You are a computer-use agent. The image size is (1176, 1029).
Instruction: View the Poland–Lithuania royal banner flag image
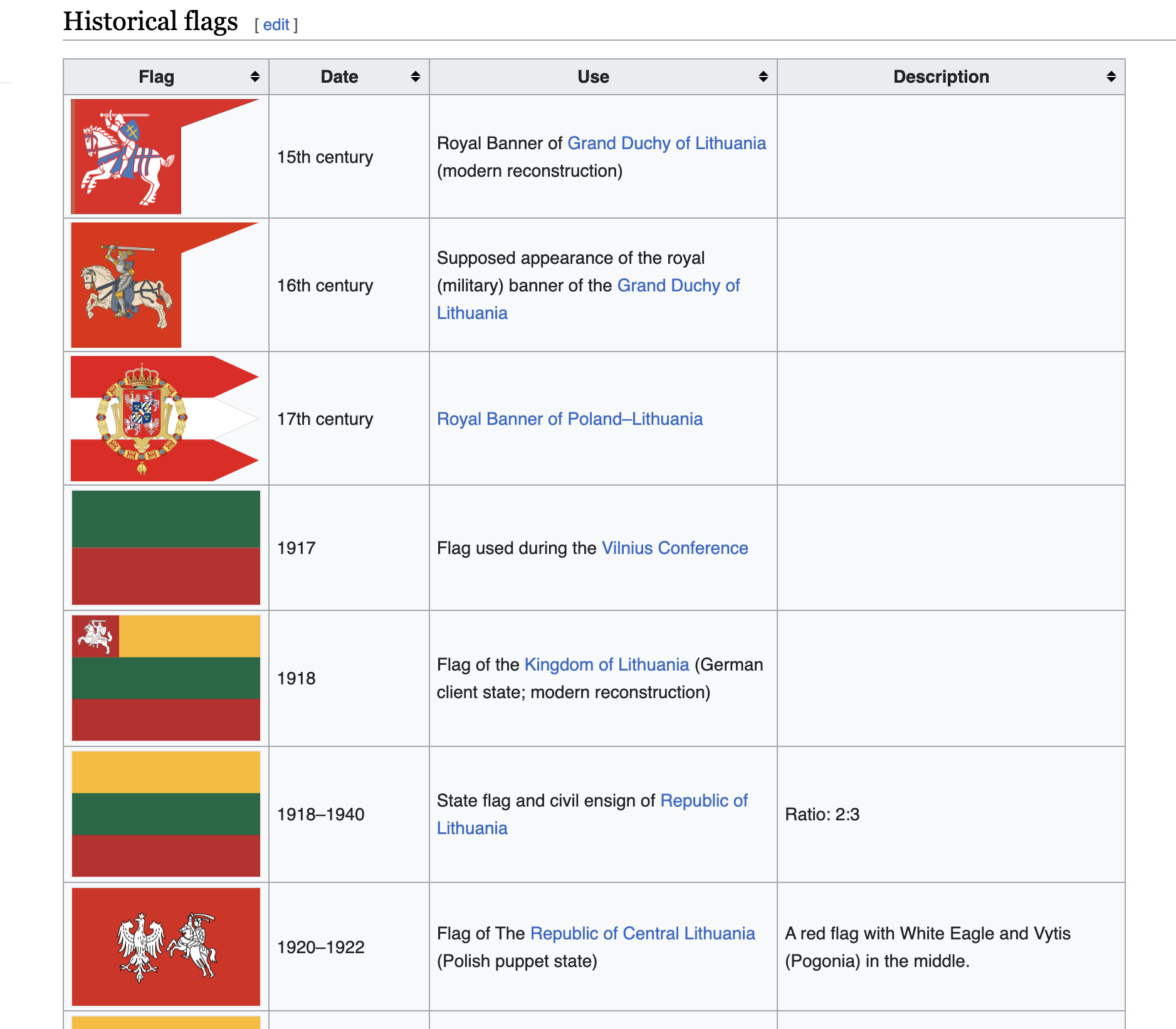164,419
